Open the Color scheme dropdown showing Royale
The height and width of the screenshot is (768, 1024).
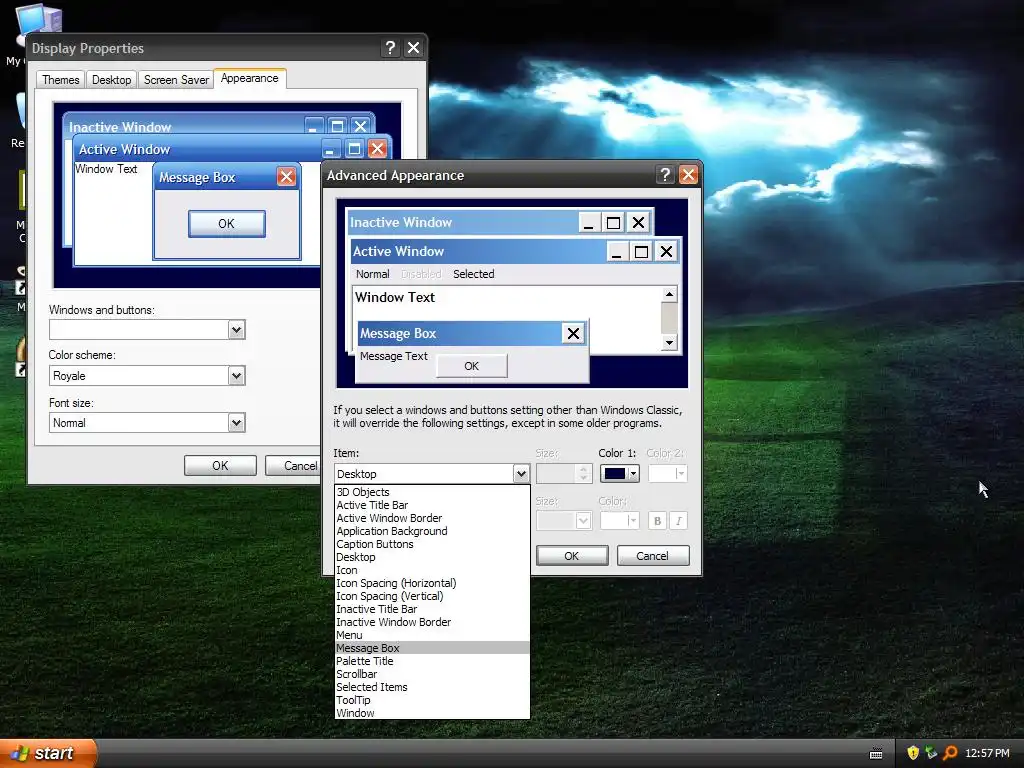[x=236, y=376]
